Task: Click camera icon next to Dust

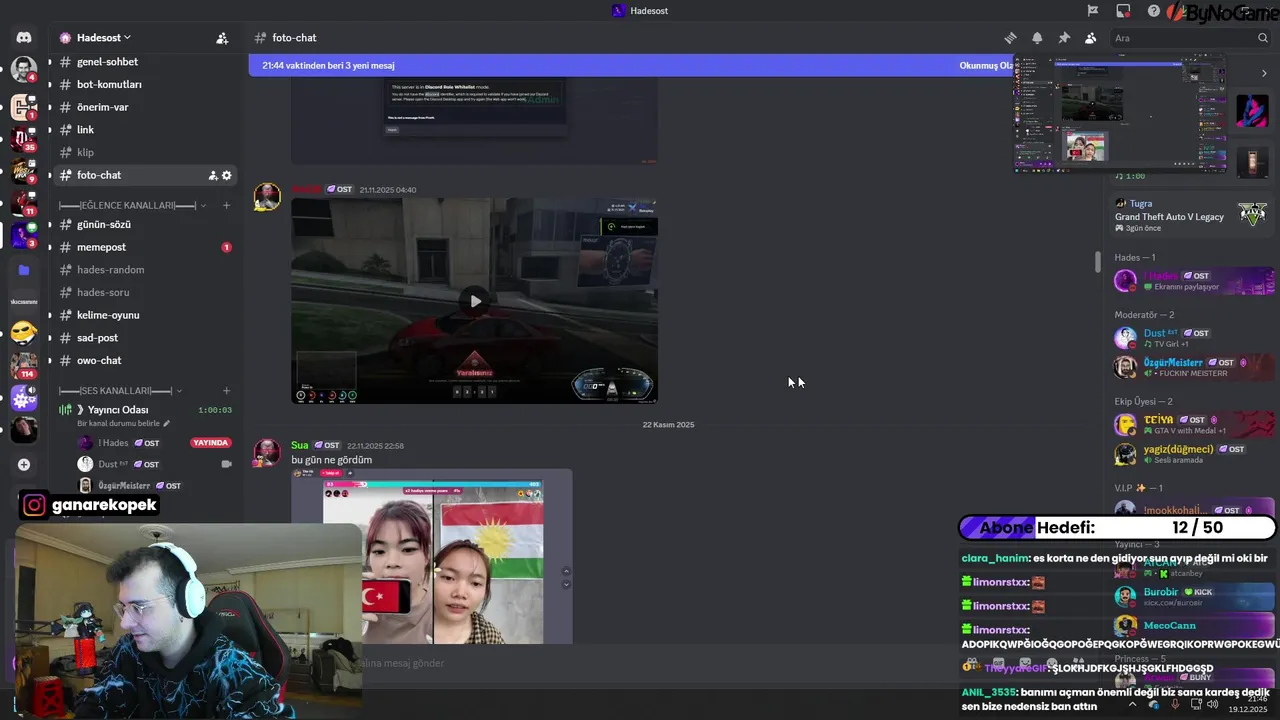Action: 226,464
